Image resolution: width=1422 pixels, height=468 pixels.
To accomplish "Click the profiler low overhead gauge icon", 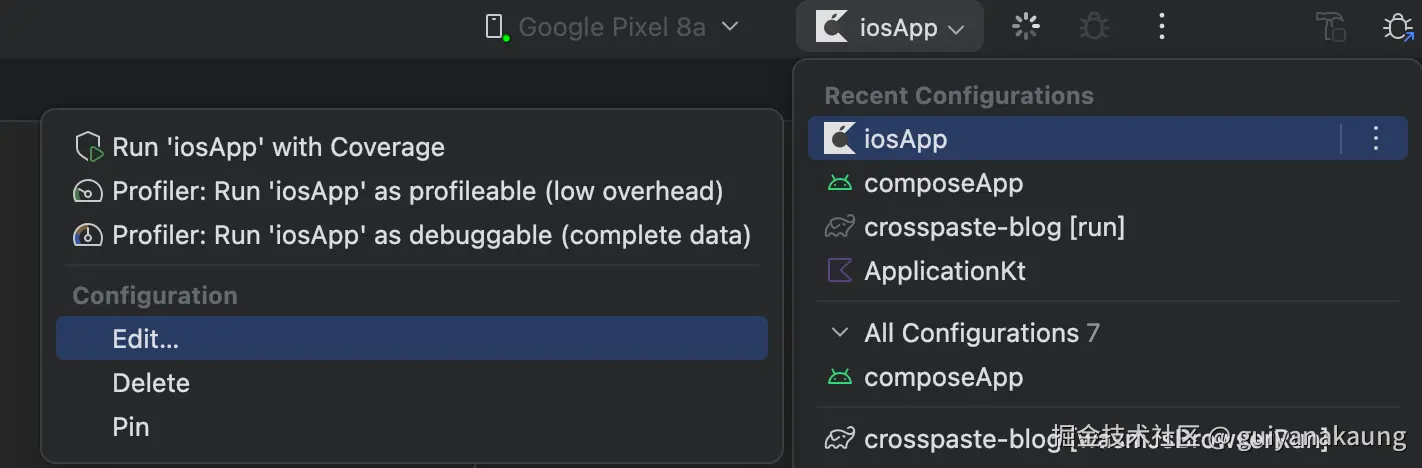I will (x=89, y=191).
